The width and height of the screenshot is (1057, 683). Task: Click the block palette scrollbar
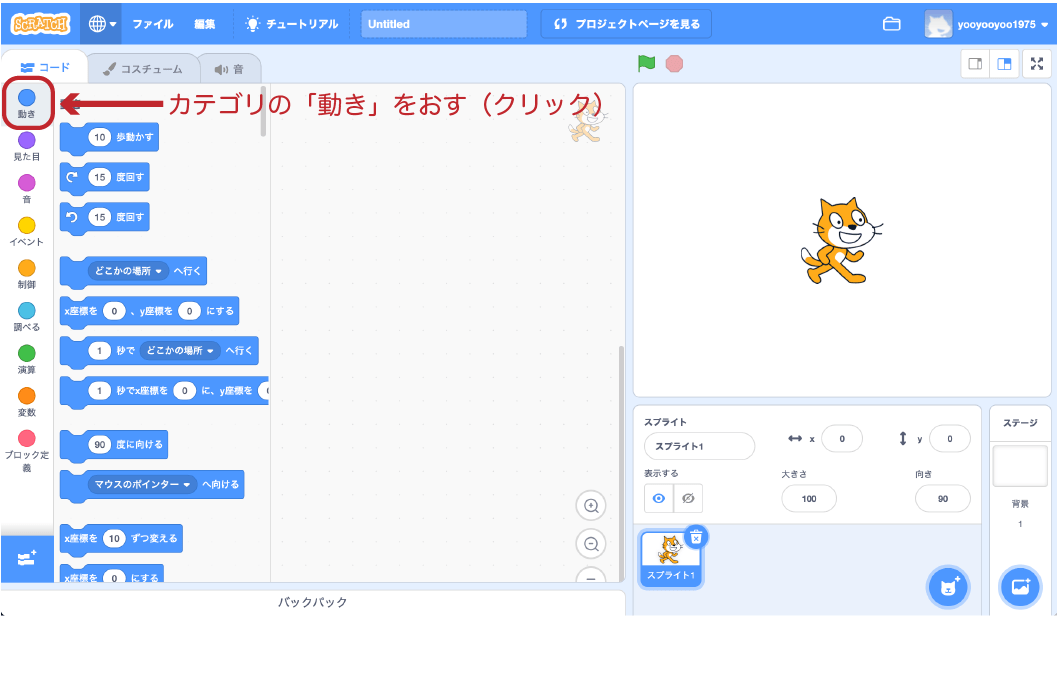tap(264, 112)
